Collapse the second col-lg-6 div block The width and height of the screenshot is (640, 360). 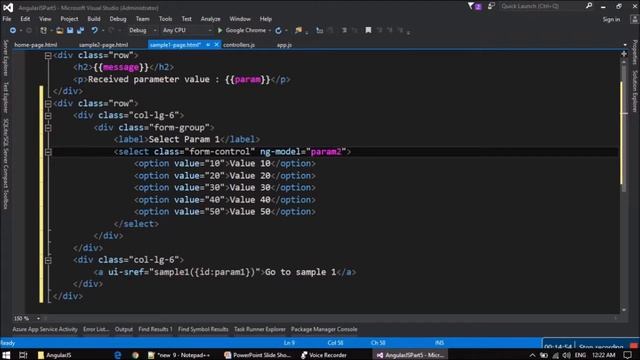48,260
